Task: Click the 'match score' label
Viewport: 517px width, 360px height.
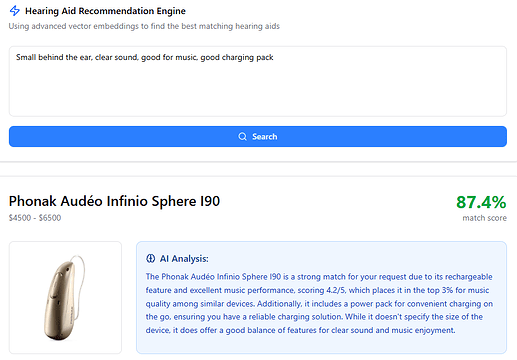Action: tap(484, 218)
